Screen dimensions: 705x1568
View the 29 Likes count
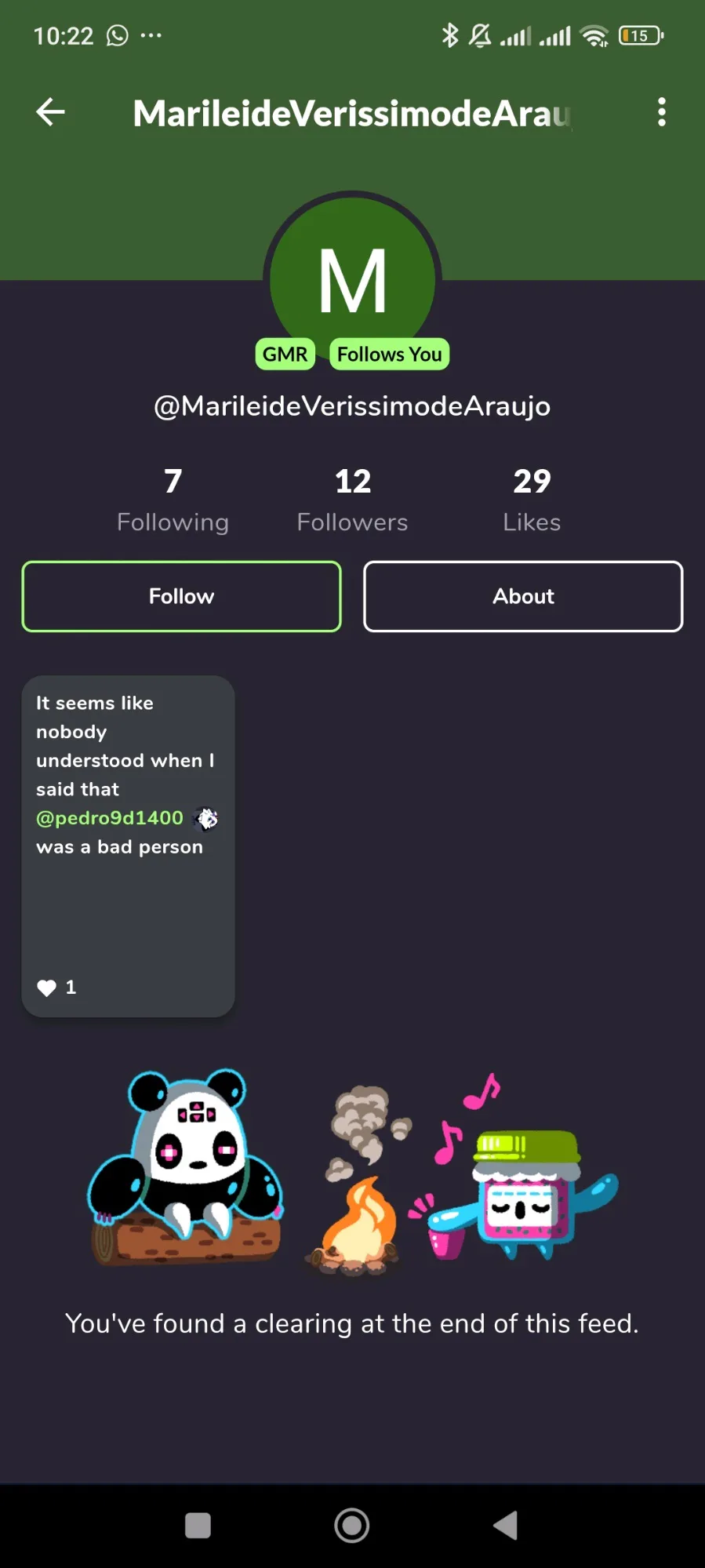[x=532, y=500]
